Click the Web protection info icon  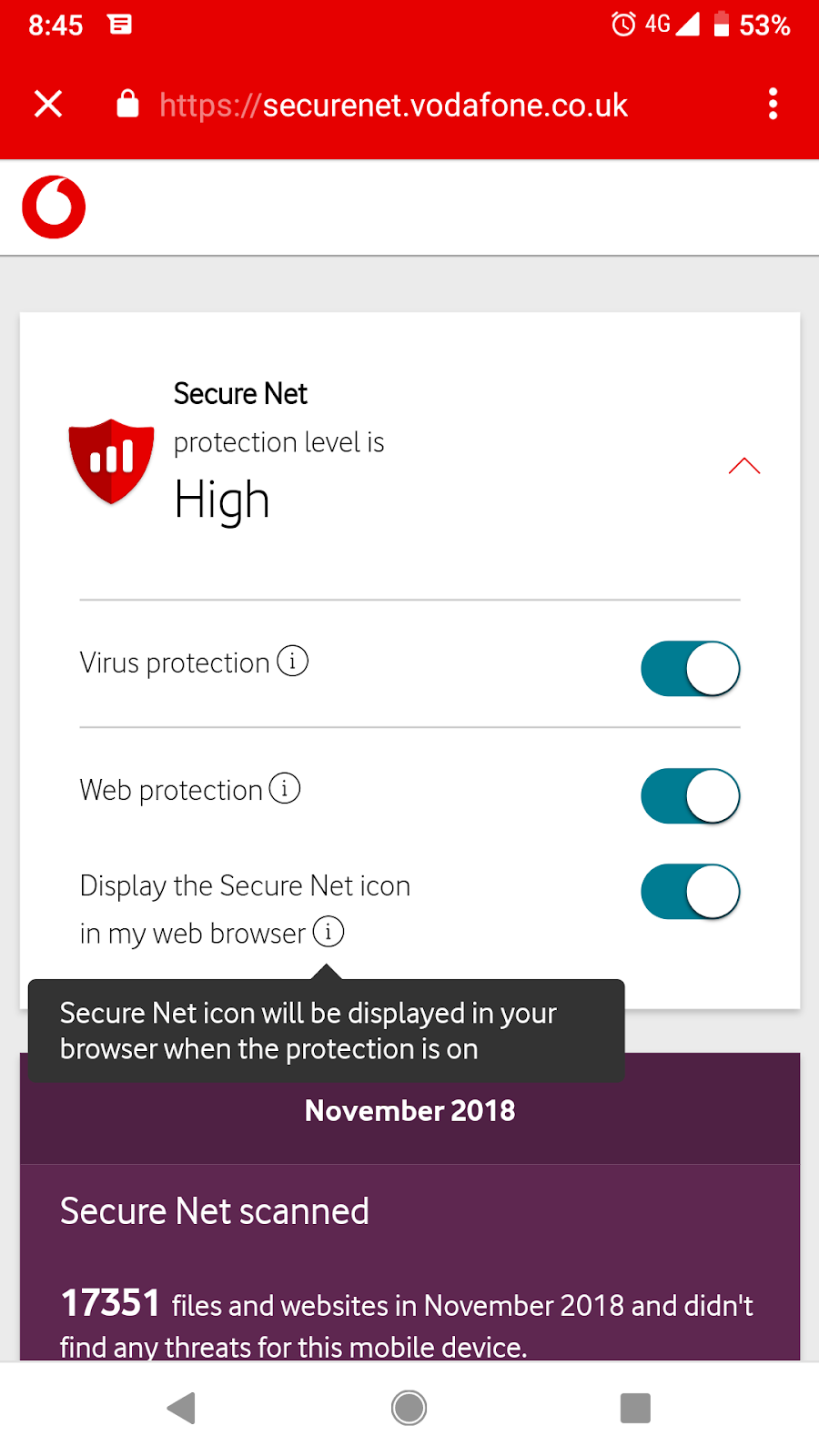click(285, 789)
